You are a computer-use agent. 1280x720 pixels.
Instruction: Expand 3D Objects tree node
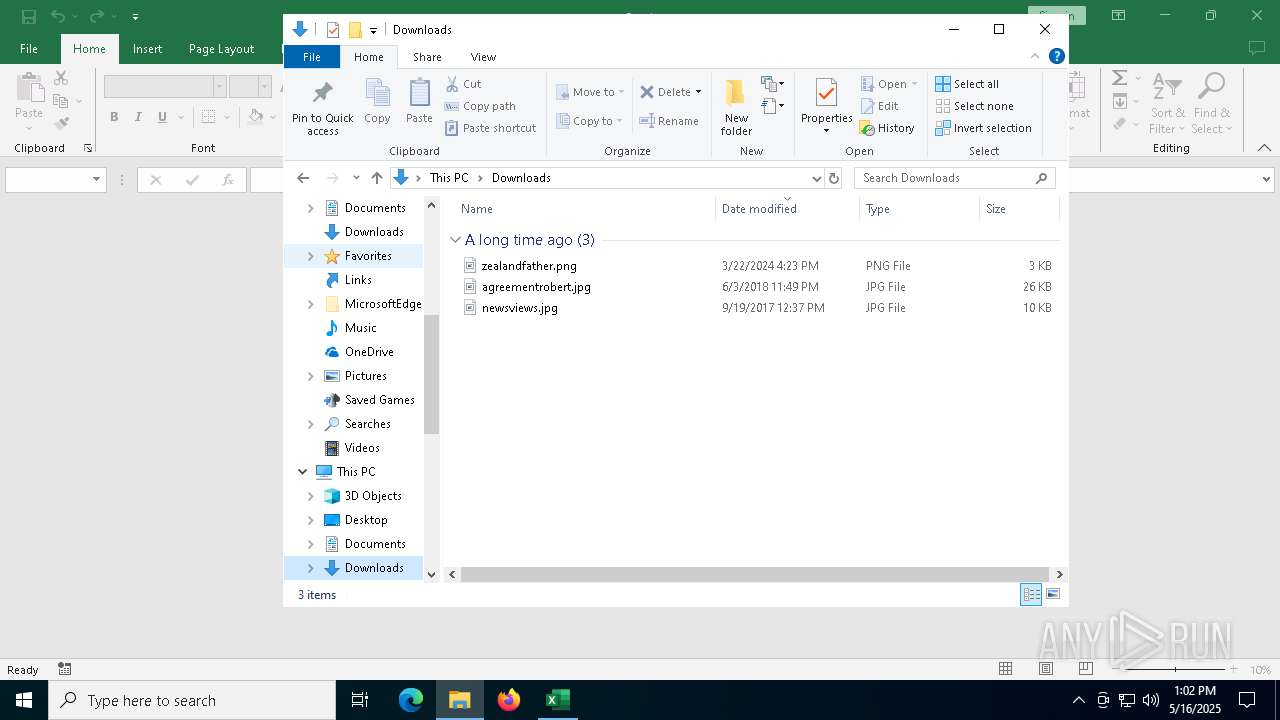[310, 496]
